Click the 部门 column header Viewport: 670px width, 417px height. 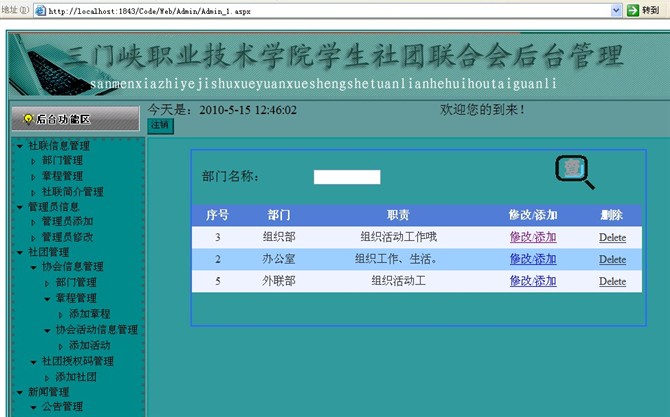tap(279, 215)
